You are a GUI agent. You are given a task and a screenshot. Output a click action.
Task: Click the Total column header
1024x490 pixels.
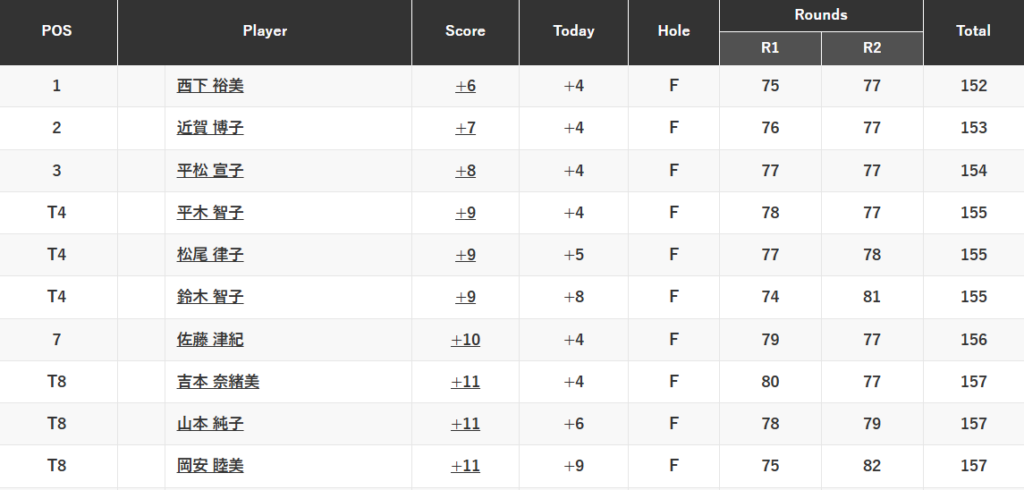(973, 31)
